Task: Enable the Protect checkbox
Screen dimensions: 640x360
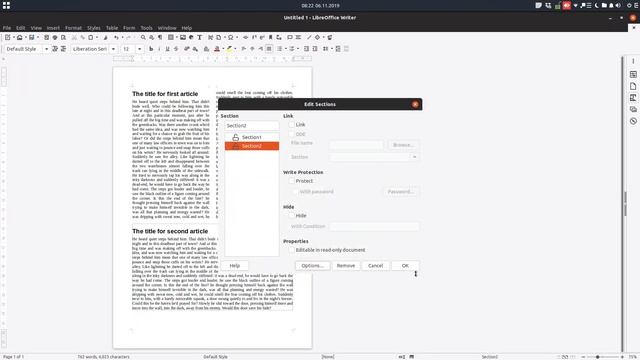Action: point(291,181)
